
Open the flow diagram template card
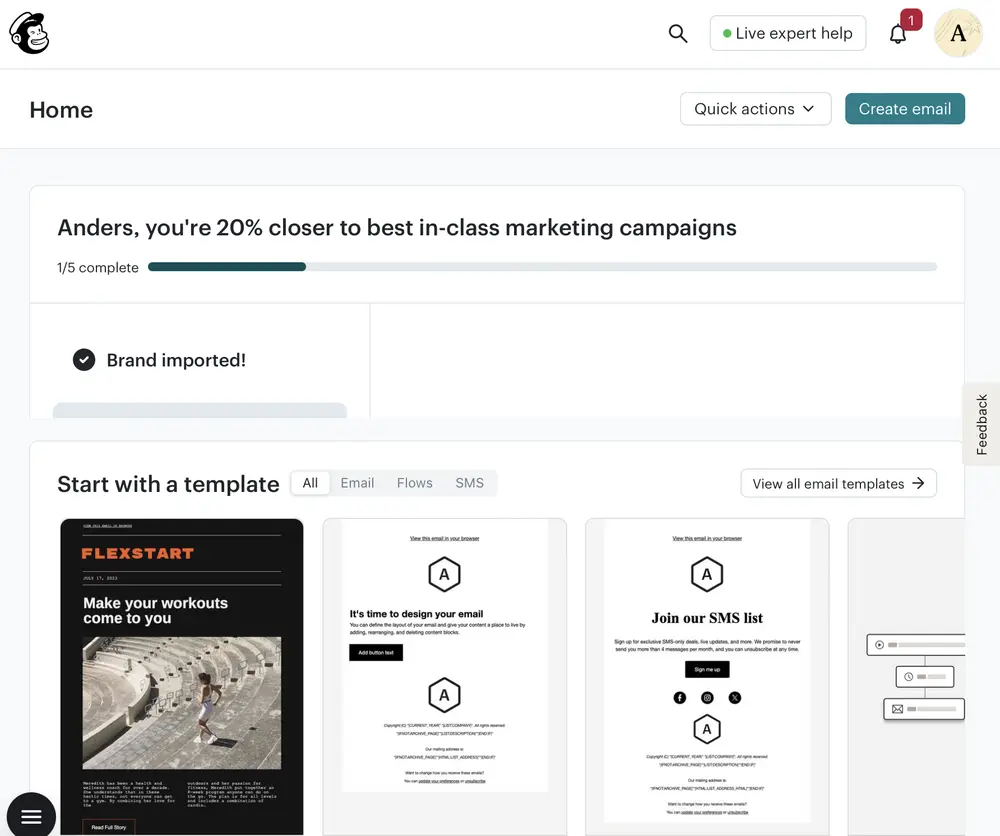coord(906,677)
